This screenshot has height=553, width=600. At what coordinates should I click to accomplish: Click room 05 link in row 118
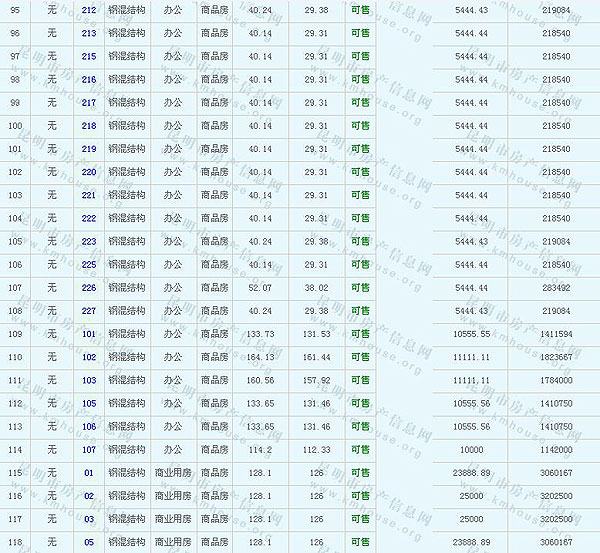[x=89, y=542]
